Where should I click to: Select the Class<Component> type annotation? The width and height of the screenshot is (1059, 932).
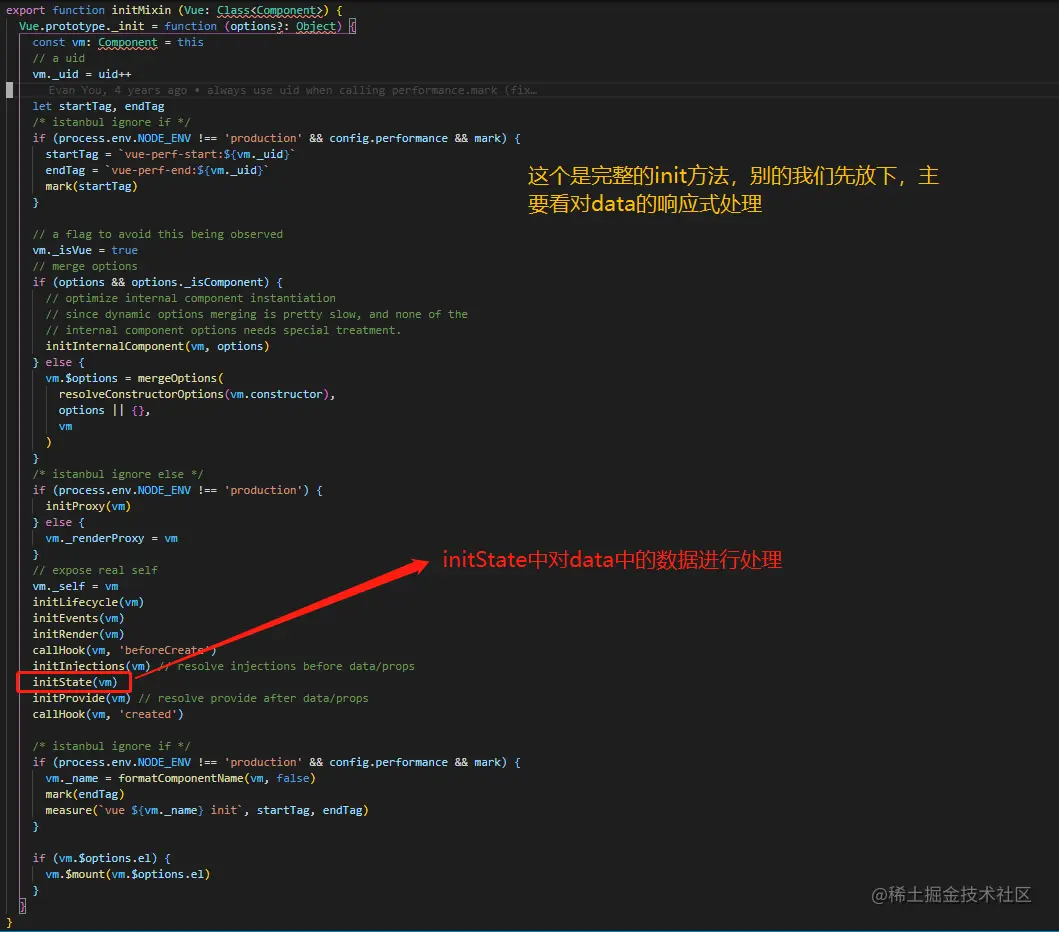270,10
